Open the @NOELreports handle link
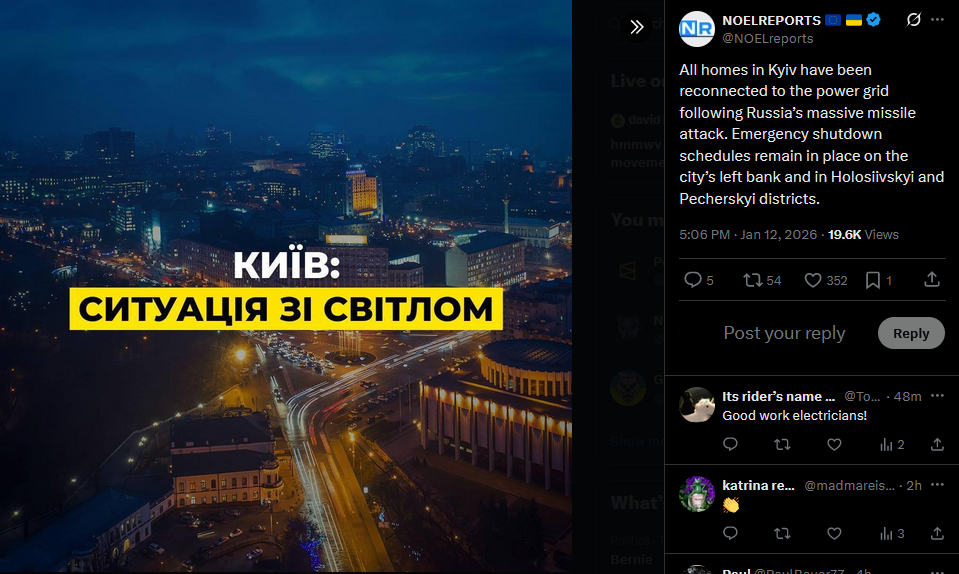The height and width of the screenshot is (574, 959). tap(768, 39)
